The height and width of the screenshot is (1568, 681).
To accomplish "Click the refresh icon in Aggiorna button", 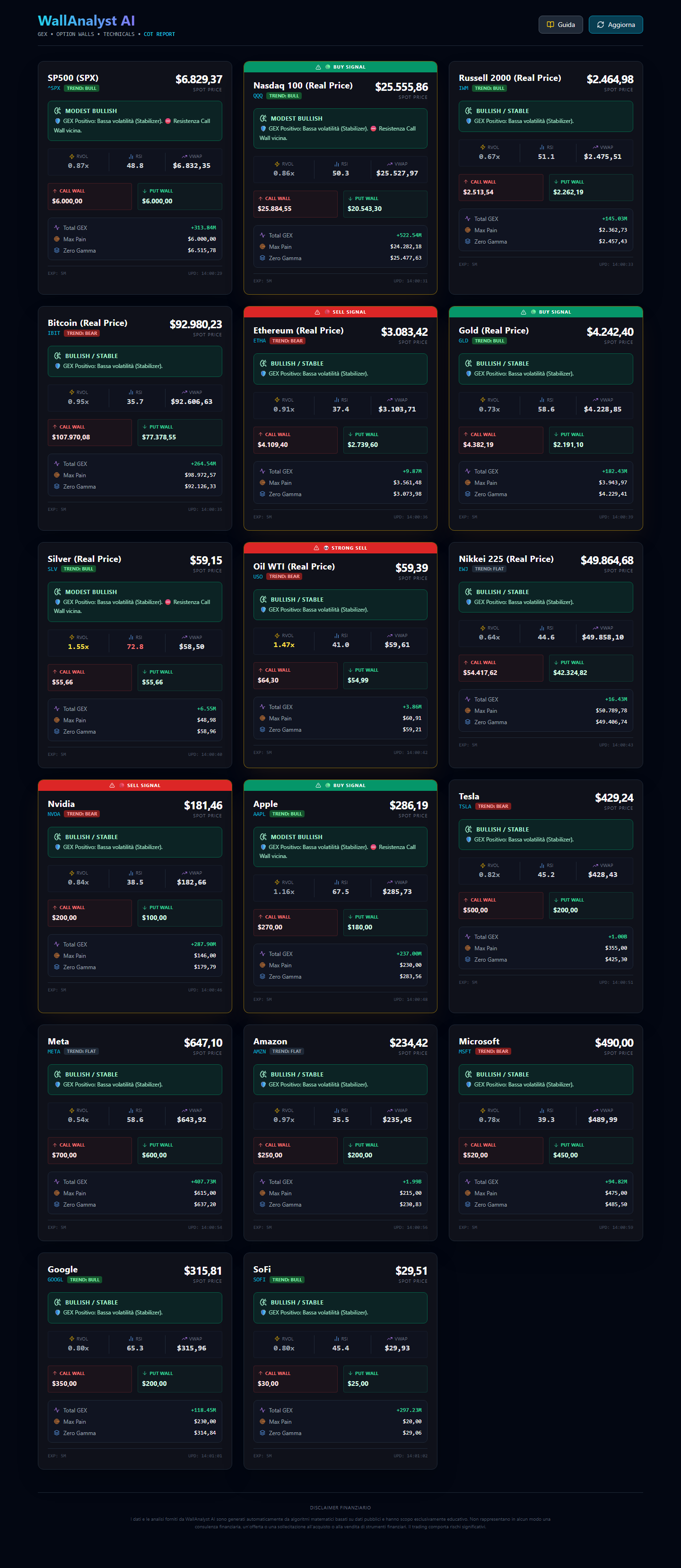I will tap(600, 25).
